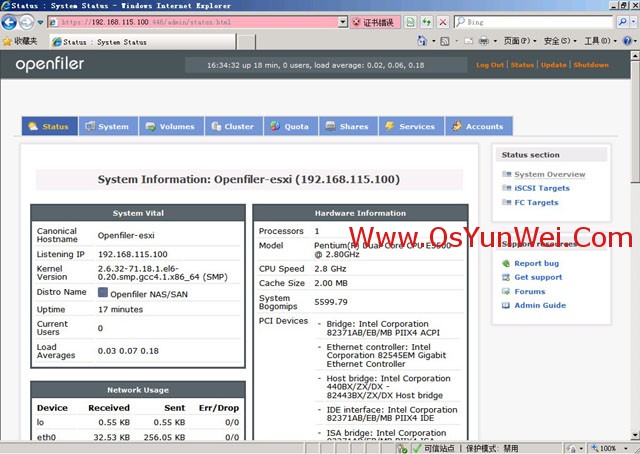Click the Update link in header
The width and height of the screenshot is (640, 454).
point(553,65)
